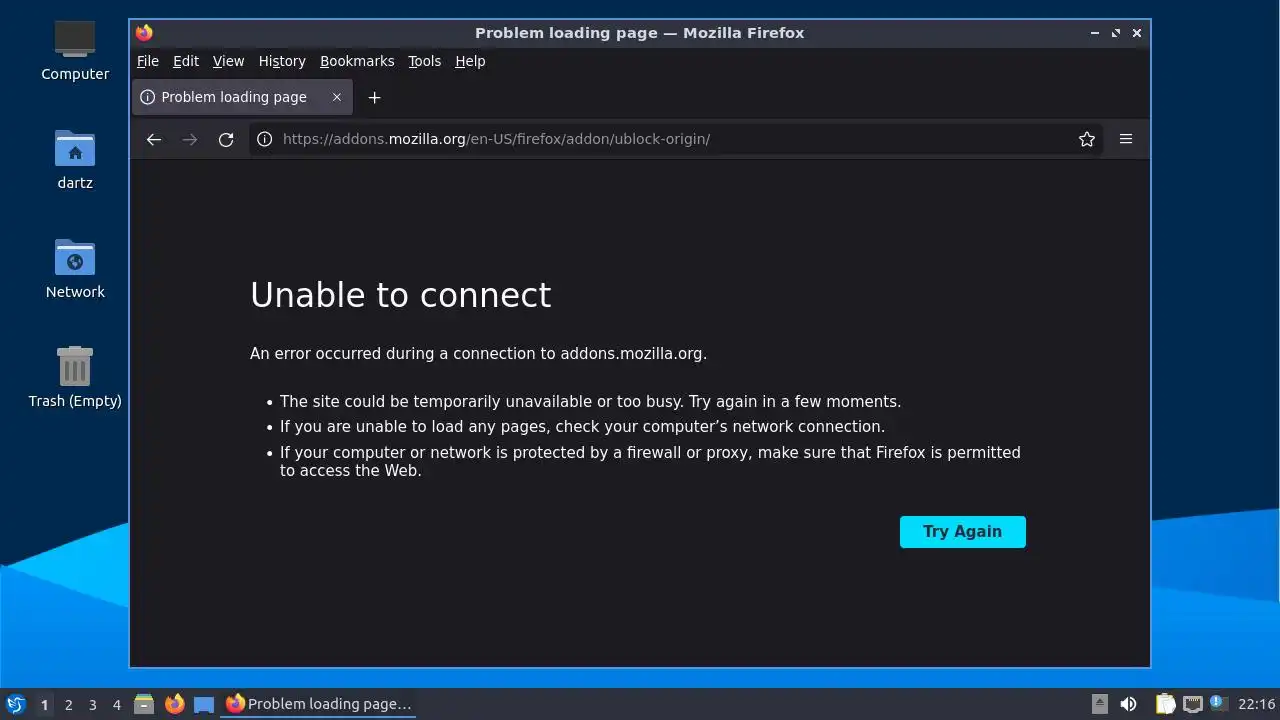Select the Trash (Empty) desktop icon
This screenshot has height=720, width=1280.
pyautogui.click(x=75, y=377)
